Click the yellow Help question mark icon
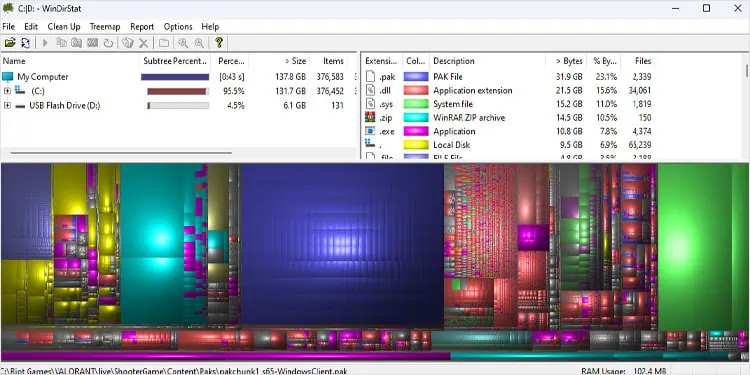The width and height of the screenshot is (750, 375). [219, 43]
